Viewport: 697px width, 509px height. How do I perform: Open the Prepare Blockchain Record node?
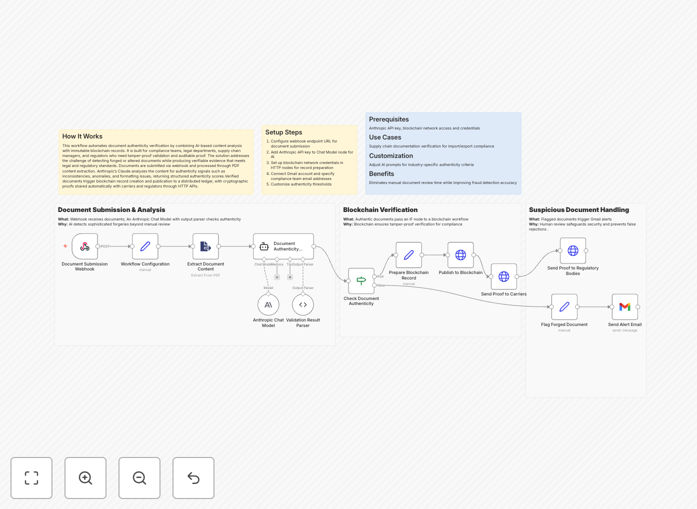point(409,255)
